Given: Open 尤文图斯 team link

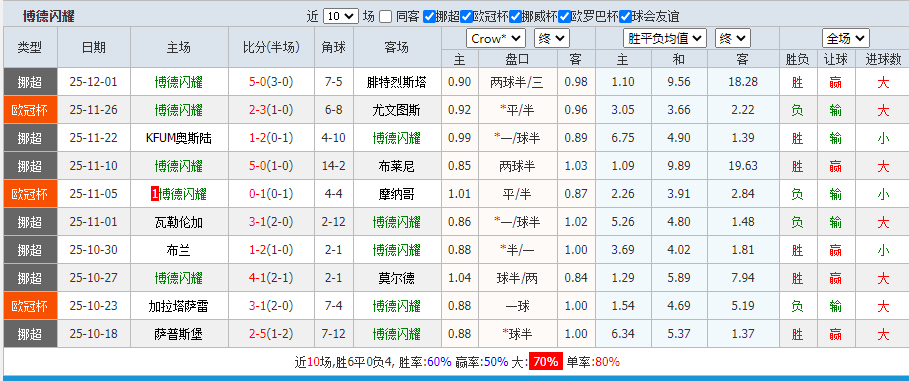Looking at the screenshot, I should tap(397, 110).
